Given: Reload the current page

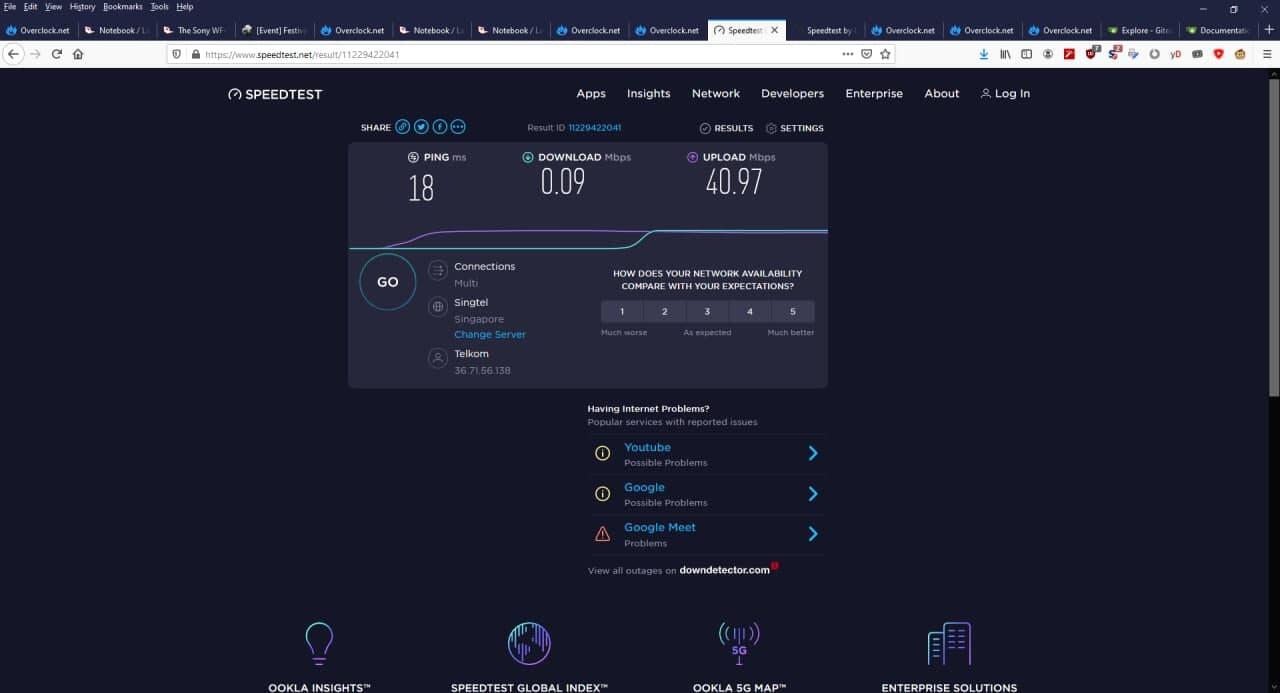Looking at the screenshot, I should tap(57, 54).
